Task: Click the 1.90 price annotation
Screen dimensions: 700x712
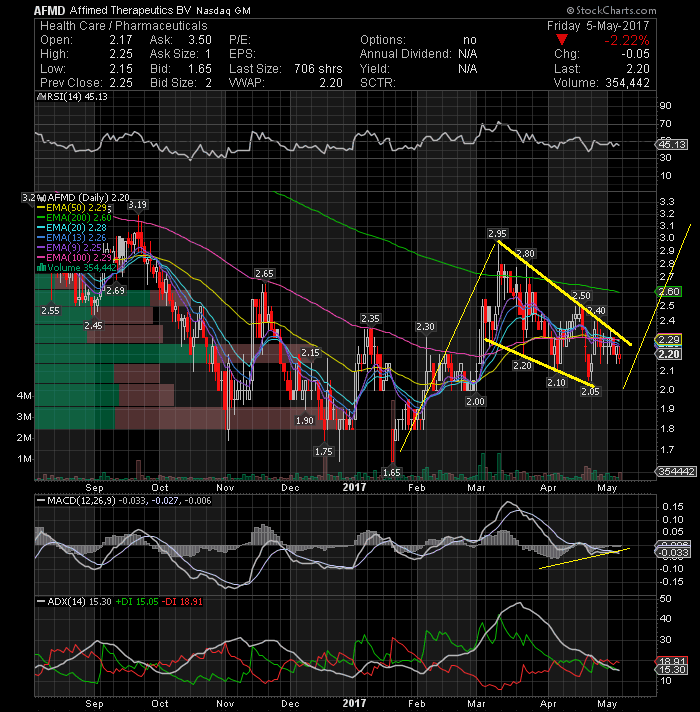Action: (x=305, y=421)
